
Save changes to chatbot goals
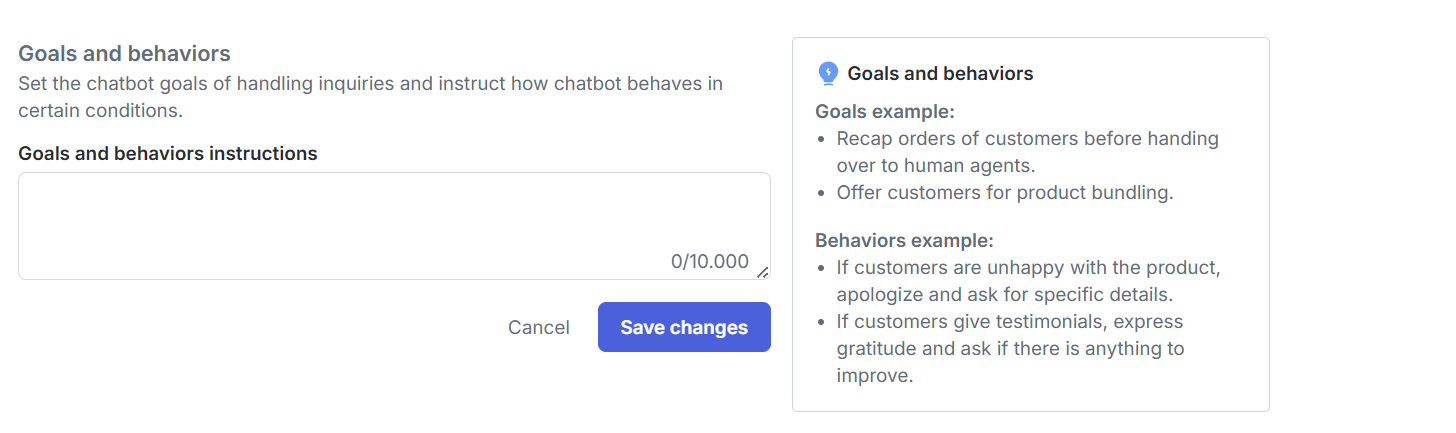pos(684,327)
